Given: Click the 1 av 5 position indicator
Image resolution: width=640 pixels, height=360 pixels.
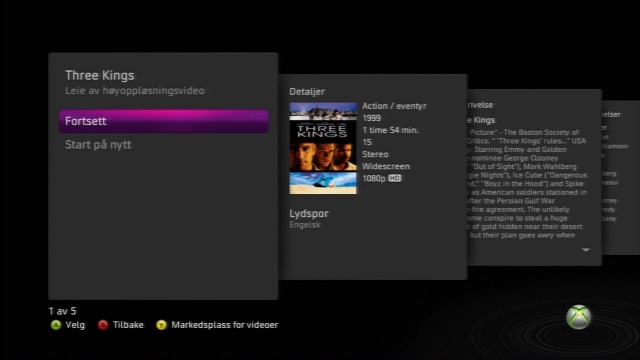Looking at the screenshot, I should (62, 311).
